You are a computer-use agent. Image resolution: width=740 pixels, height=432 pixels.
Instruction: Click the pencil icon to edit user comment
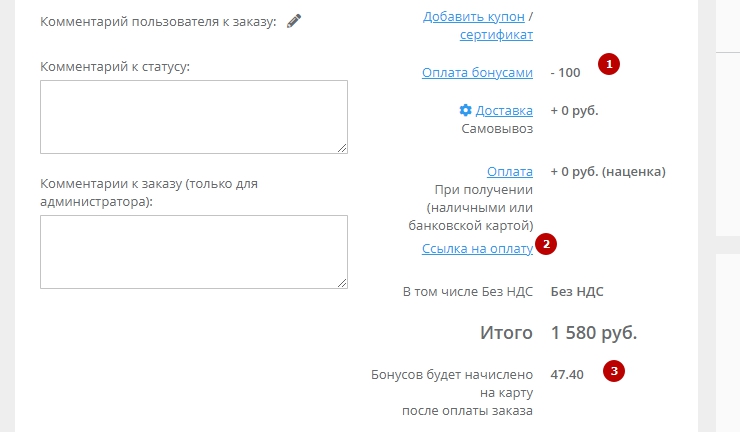click(x=294, y=22)
